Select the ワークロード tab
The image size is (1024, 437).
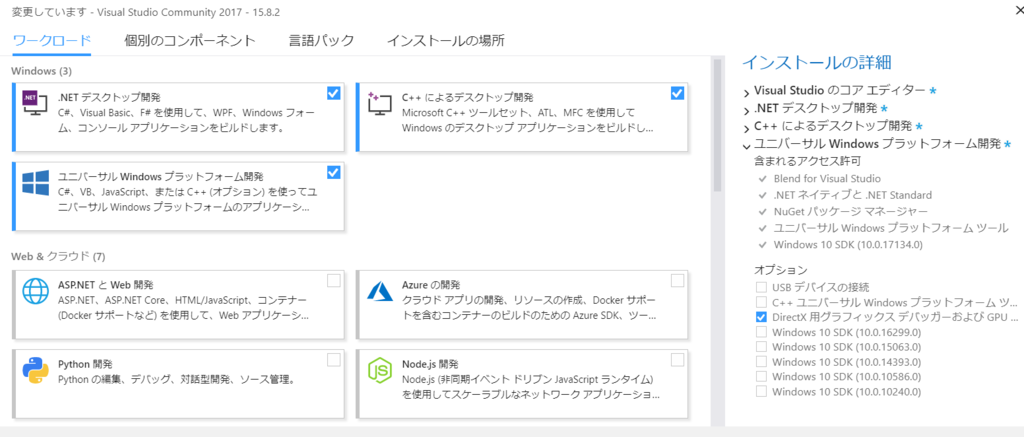[52, 40]
